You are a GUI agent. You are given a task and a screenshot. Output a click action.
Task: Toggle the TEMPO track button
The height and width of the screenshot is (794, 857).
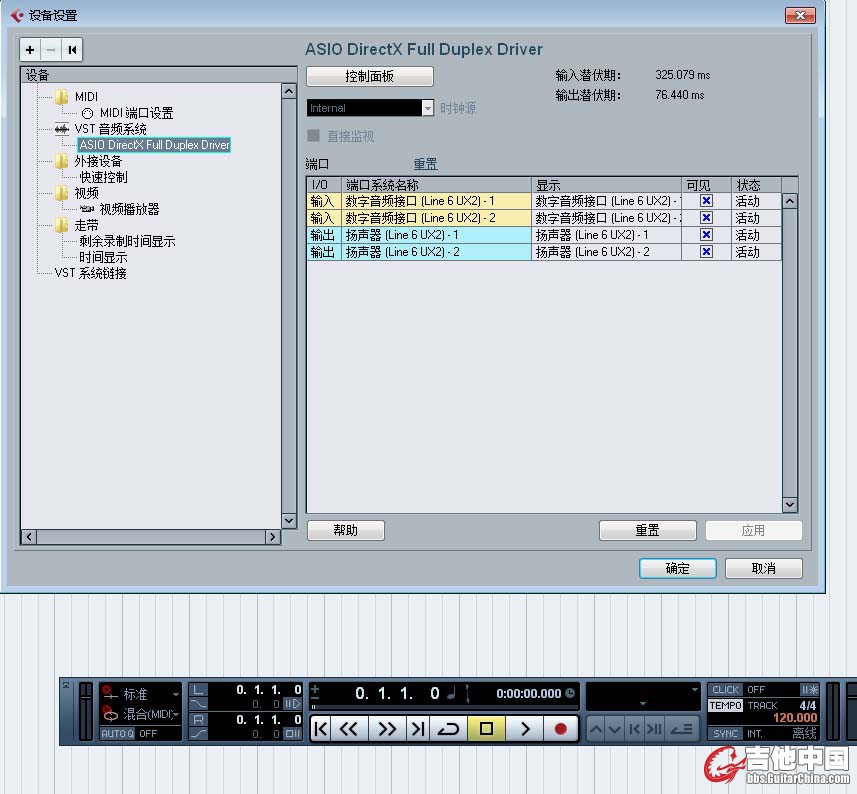coord(725,705)
